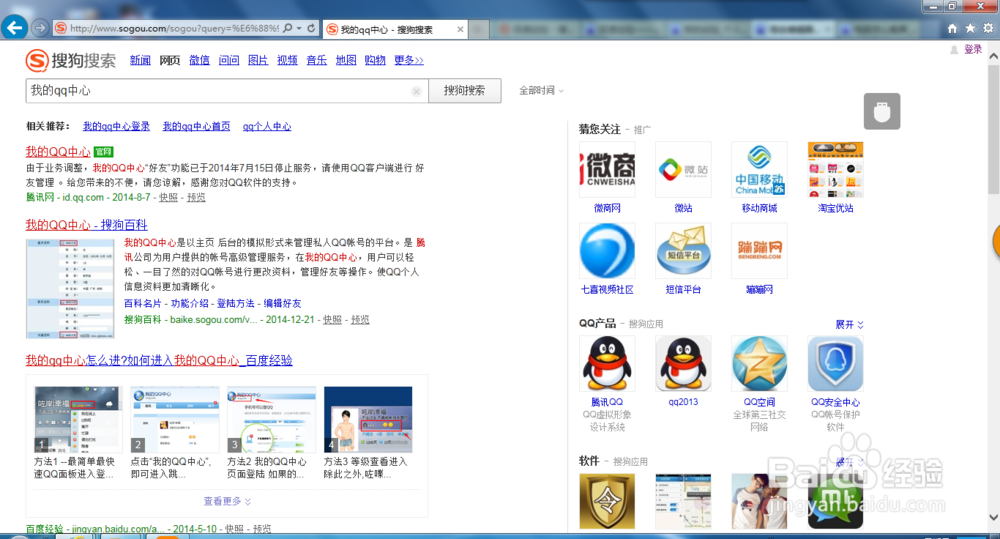This screenshot has width=1000, height=539.
Task: Click the vertical scrollbar thumb
Action: [994, 128]
